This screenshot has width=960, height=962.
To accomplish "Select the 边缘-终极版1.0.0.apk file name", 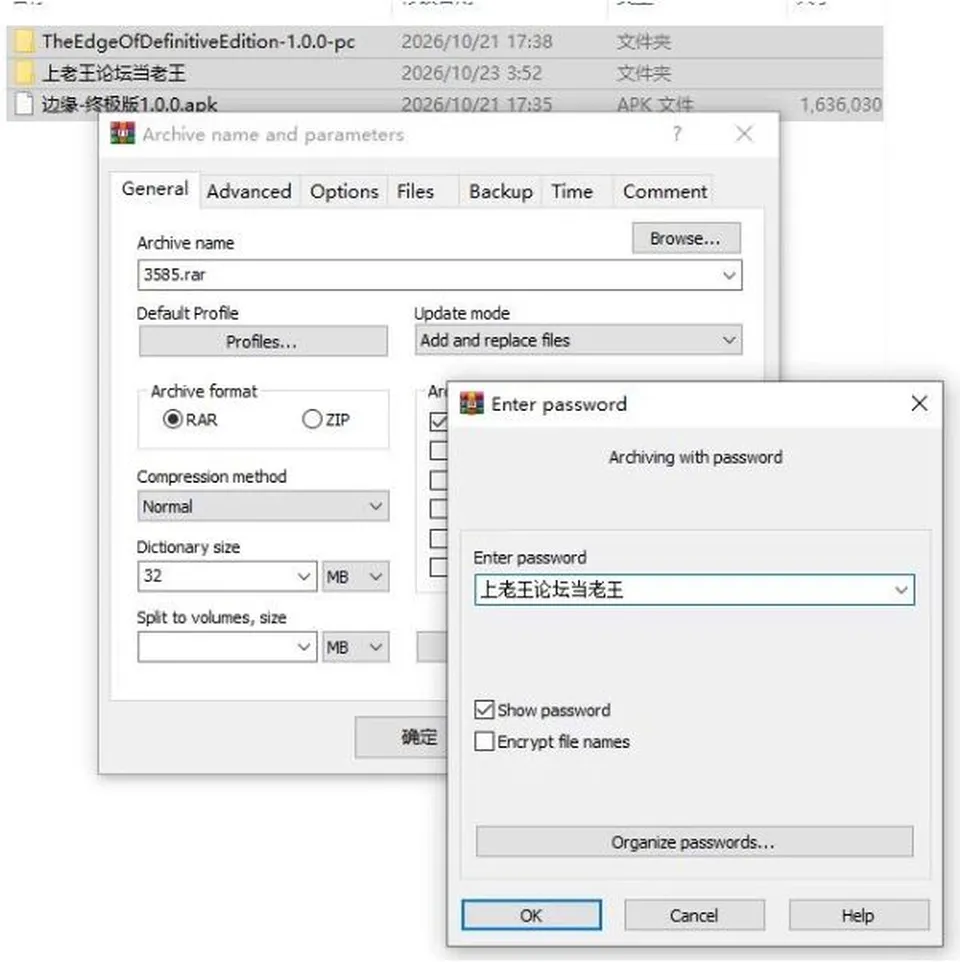I will [129, 104].
